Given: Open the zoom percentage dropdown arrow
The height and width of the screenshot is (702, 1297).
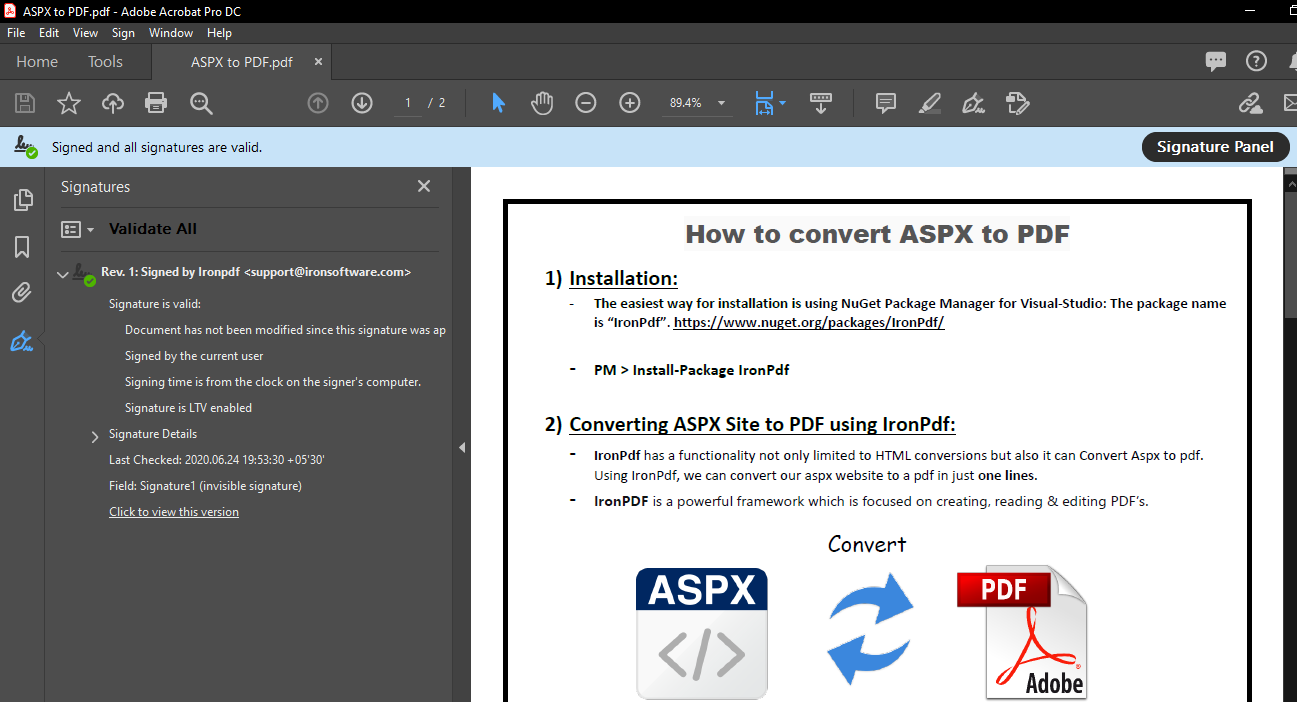Looking at the screenshot, I should [721, 103].
